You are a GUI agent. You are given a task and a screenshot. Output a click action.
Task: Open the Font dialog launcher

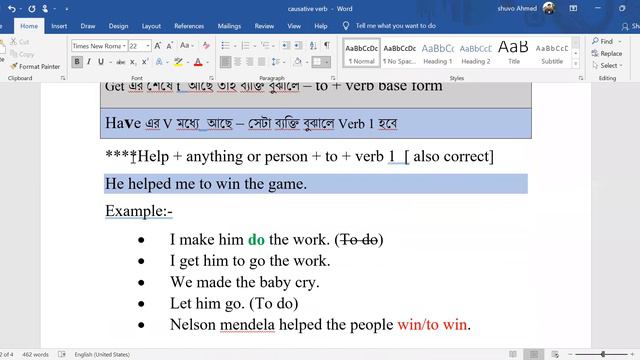211,78
